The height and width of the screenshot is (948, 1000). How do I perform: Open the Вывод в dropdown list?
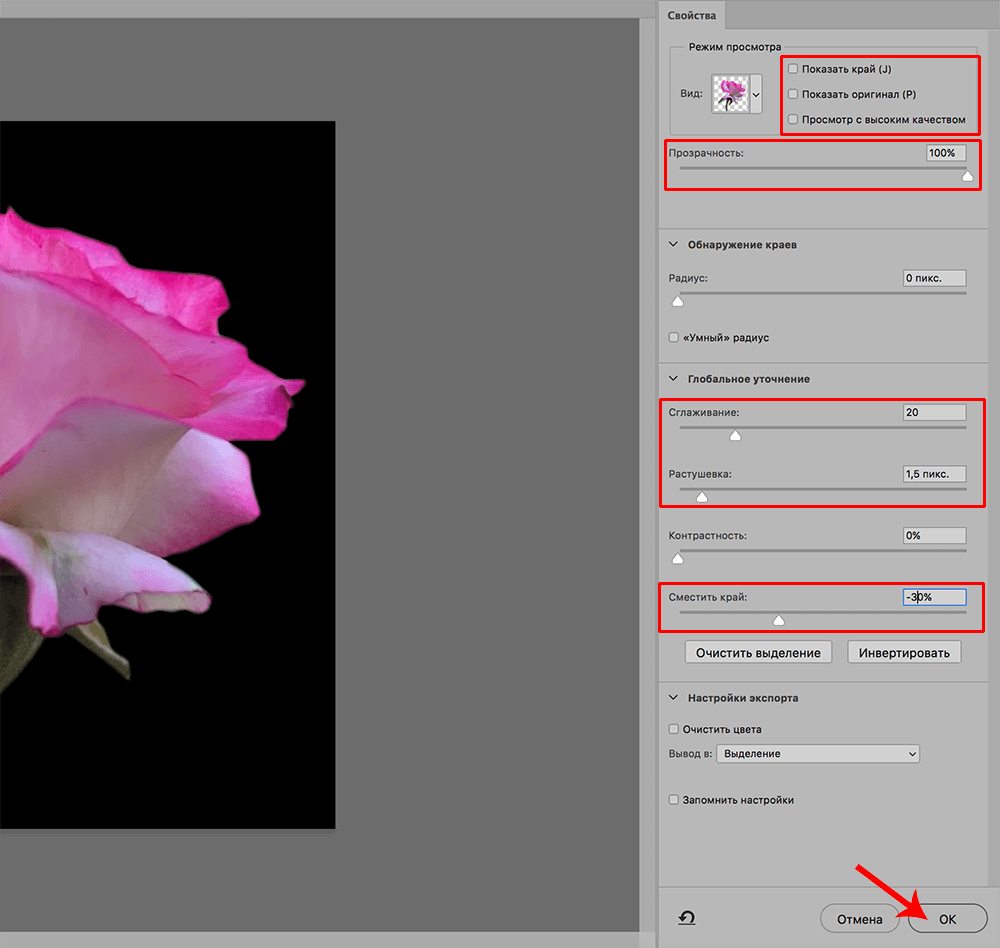tap(818, 753)
